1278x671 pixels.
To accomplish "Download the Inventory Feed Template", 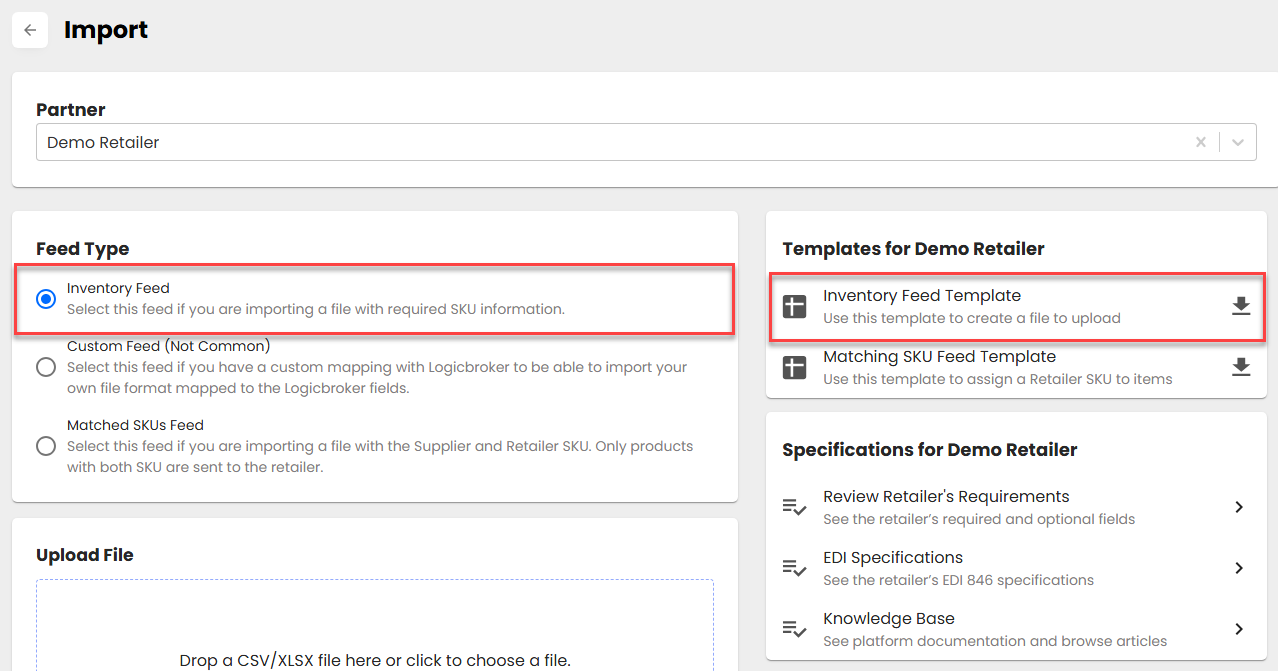I will [x=1241, y=306].
